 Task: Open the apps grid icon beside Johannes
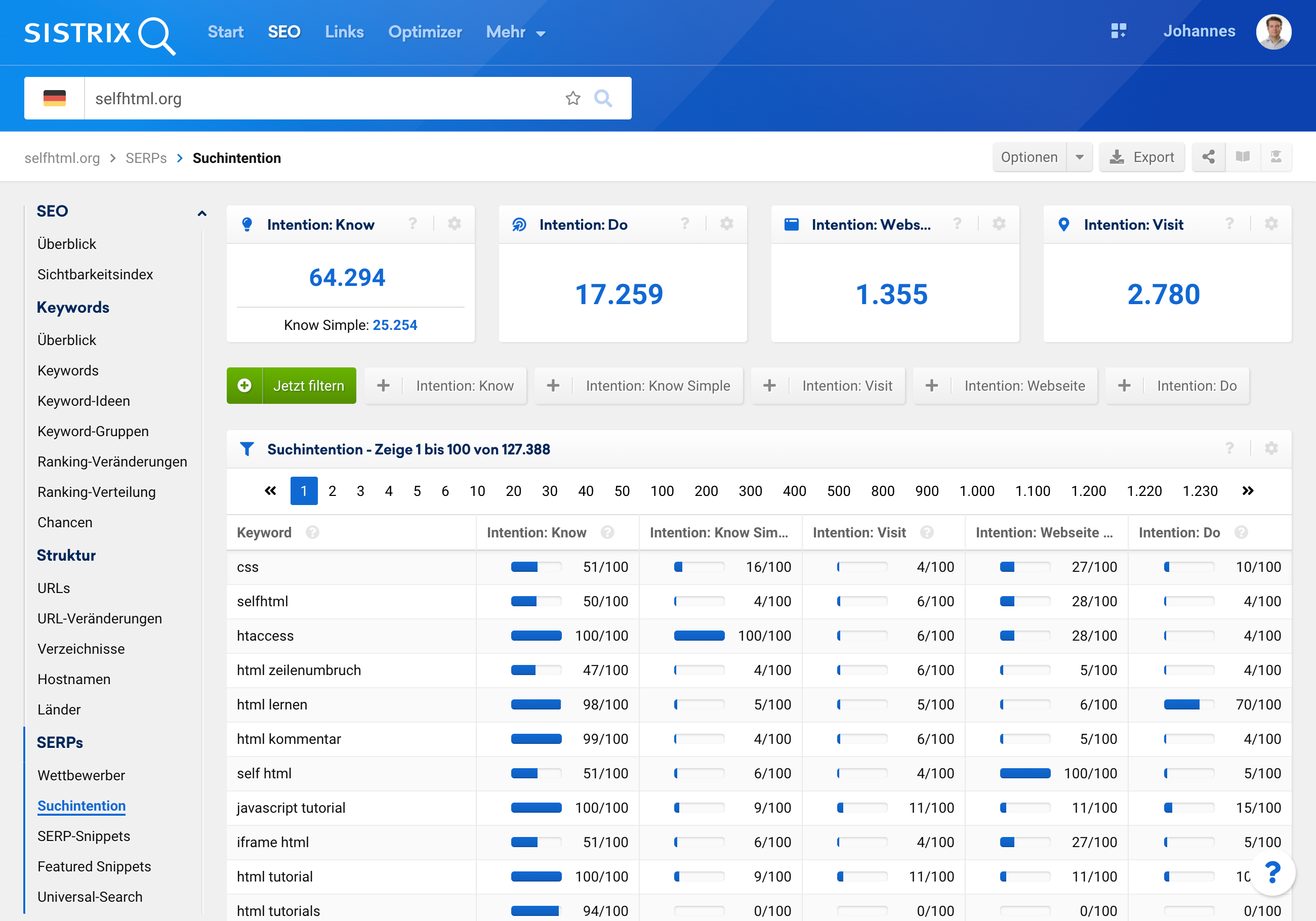click(1118, 31)
